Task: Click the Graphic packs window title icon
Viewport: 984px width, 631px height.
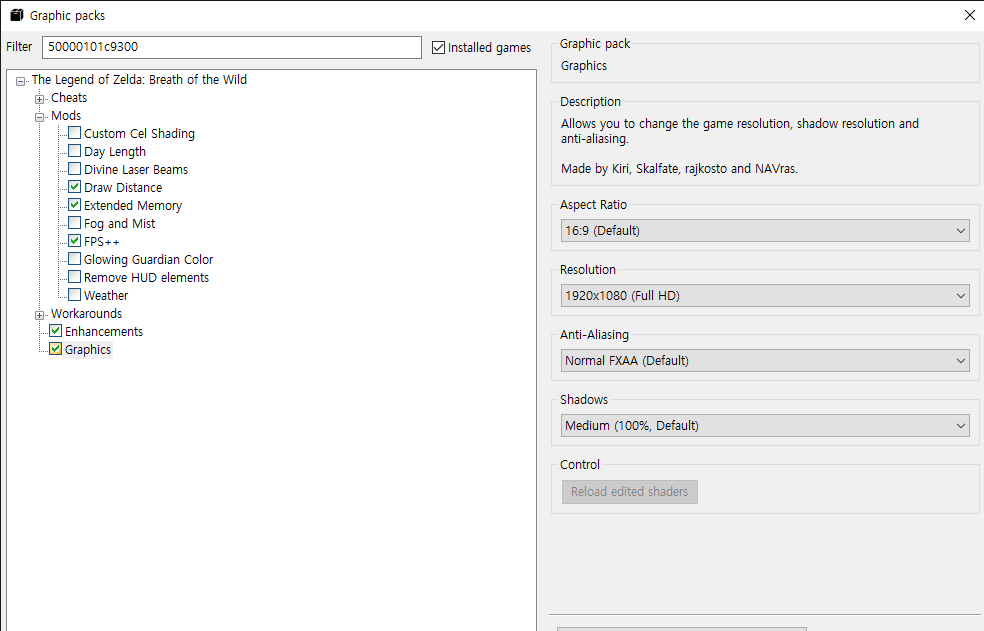Action: pos(17,15)
